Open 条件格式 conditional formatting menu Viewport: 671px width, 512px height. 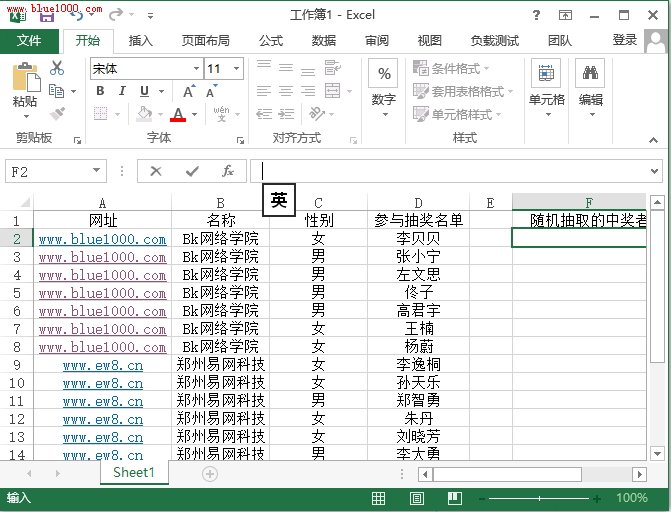[451, 68]
